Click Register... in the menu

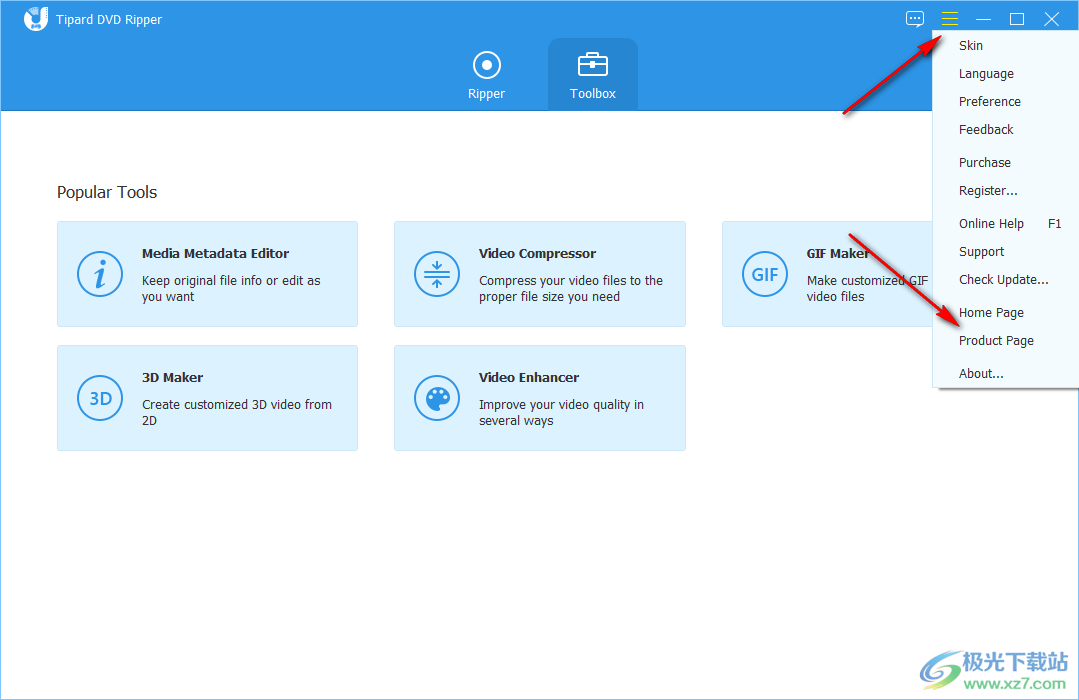tap(988, 191)
